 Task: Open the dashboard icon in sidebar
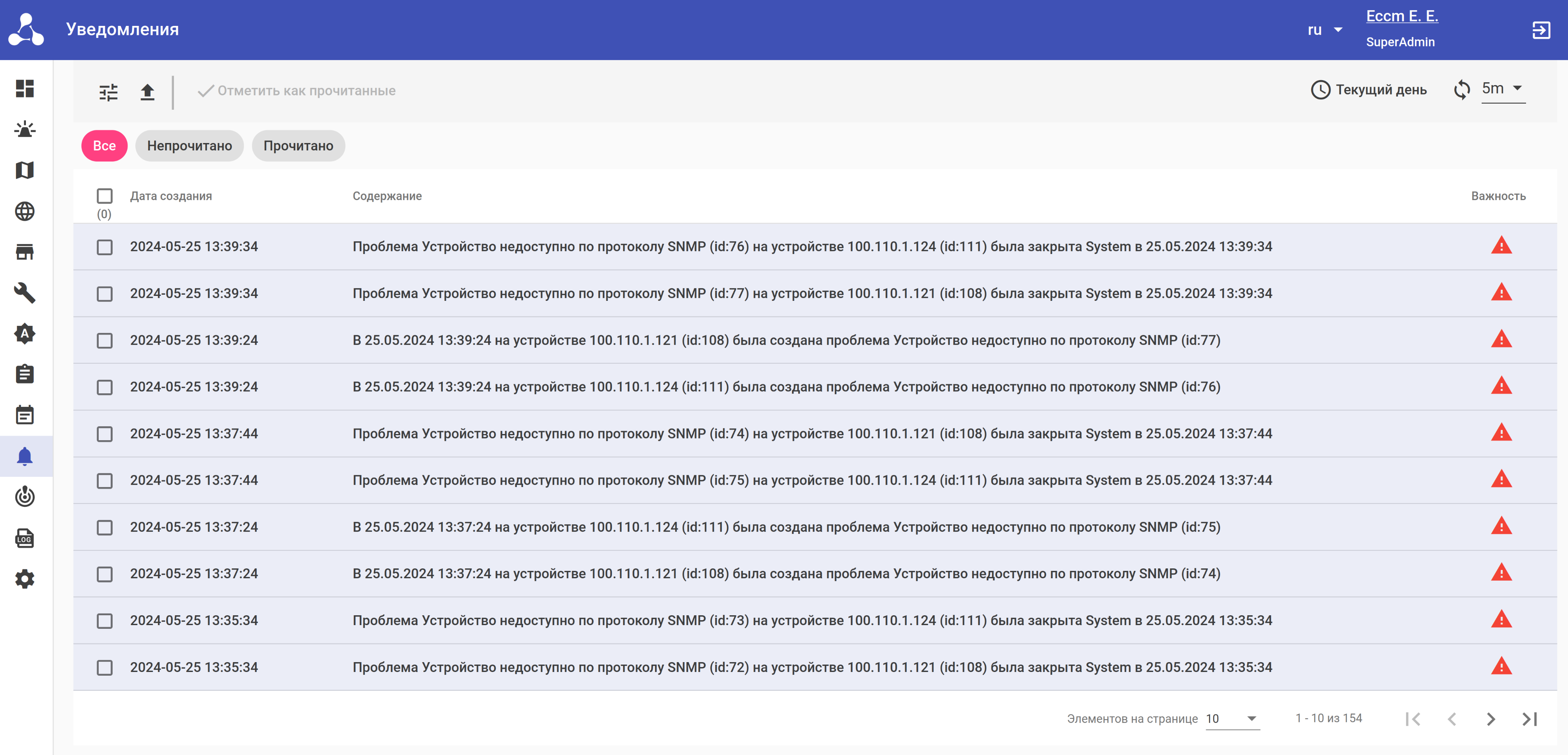click(x=25, y=89)
